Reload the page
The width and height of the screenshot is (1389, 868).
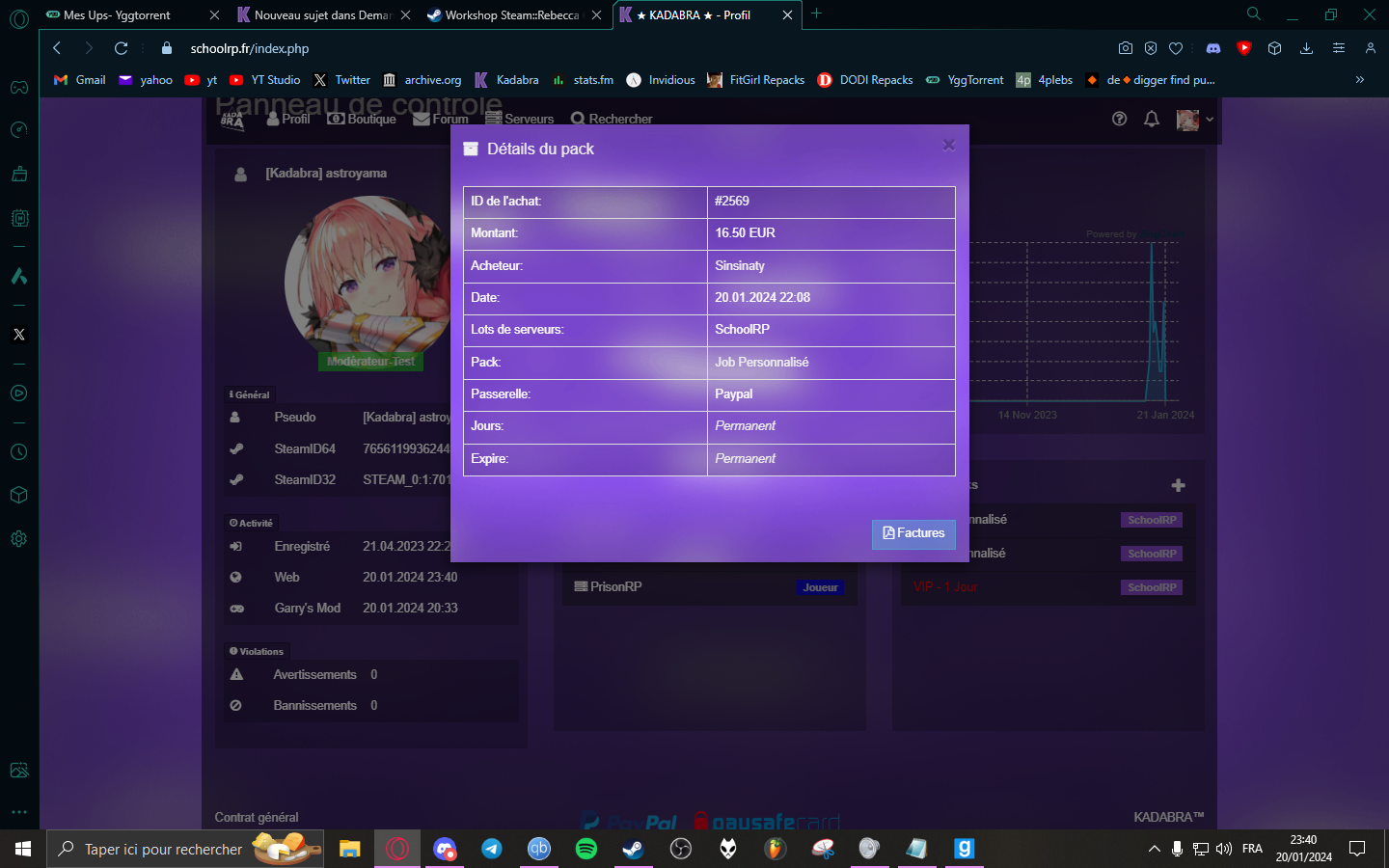[121, 48]
